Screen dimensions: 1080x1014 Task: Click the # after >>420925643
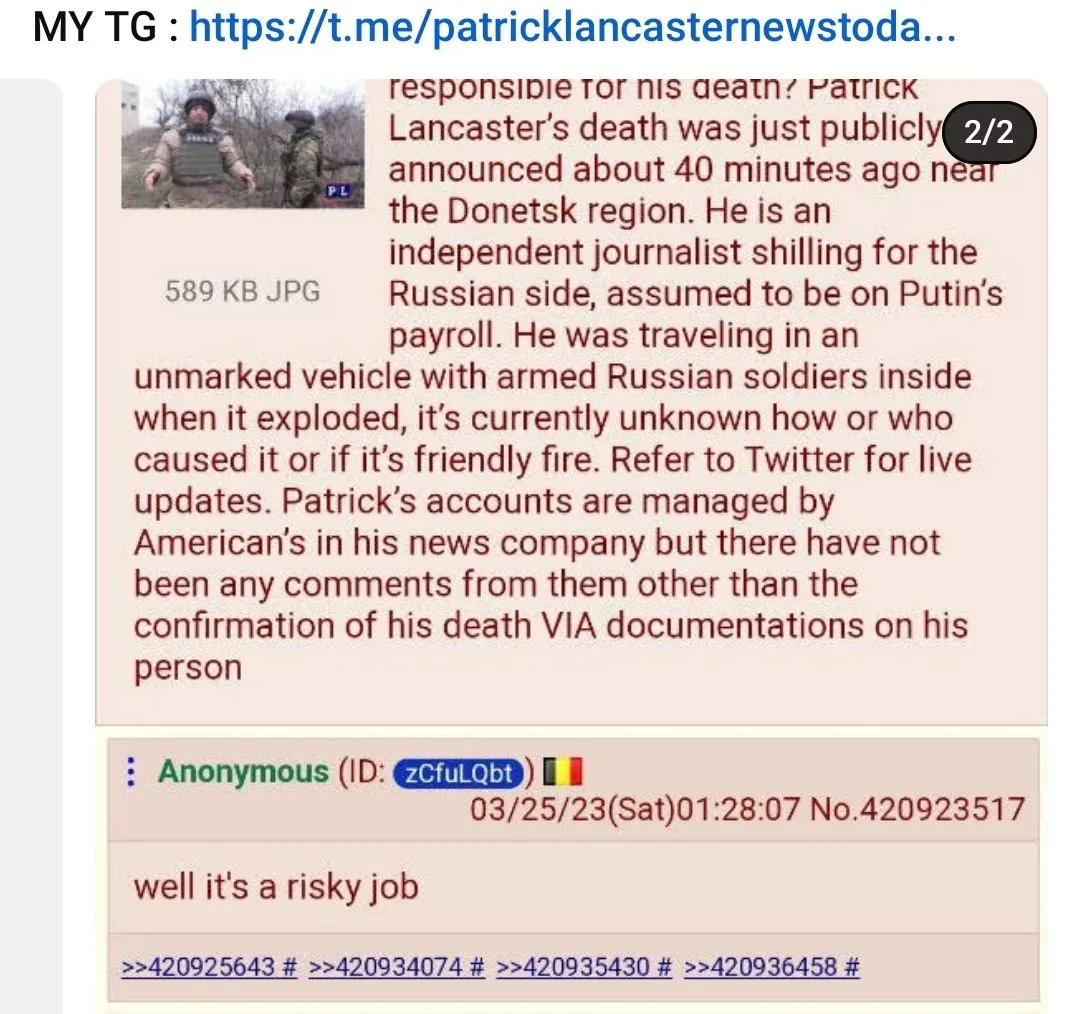click(290, 966)
